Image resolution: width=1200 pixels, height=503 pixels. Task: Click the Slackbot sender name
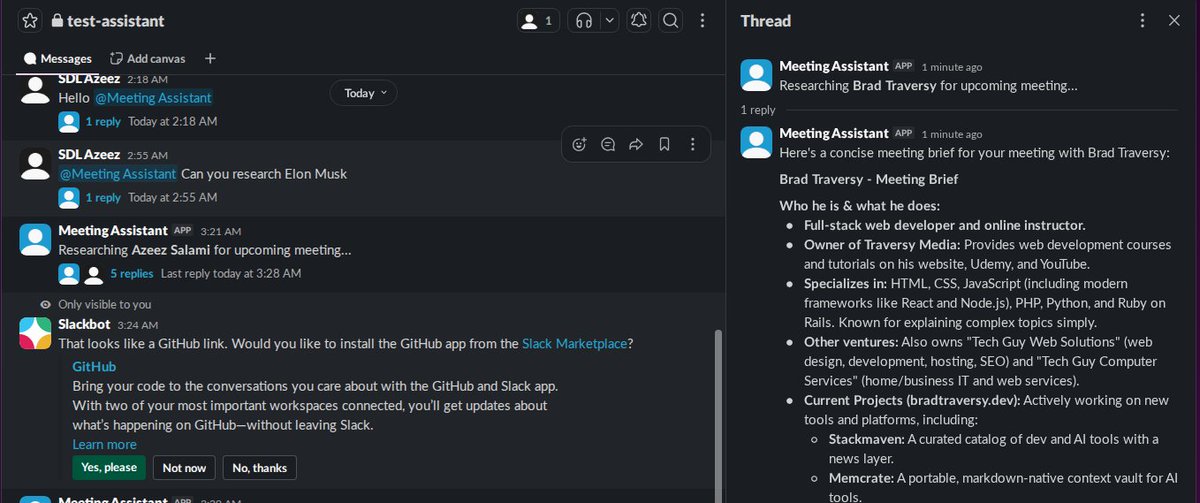tap(84, 324)
